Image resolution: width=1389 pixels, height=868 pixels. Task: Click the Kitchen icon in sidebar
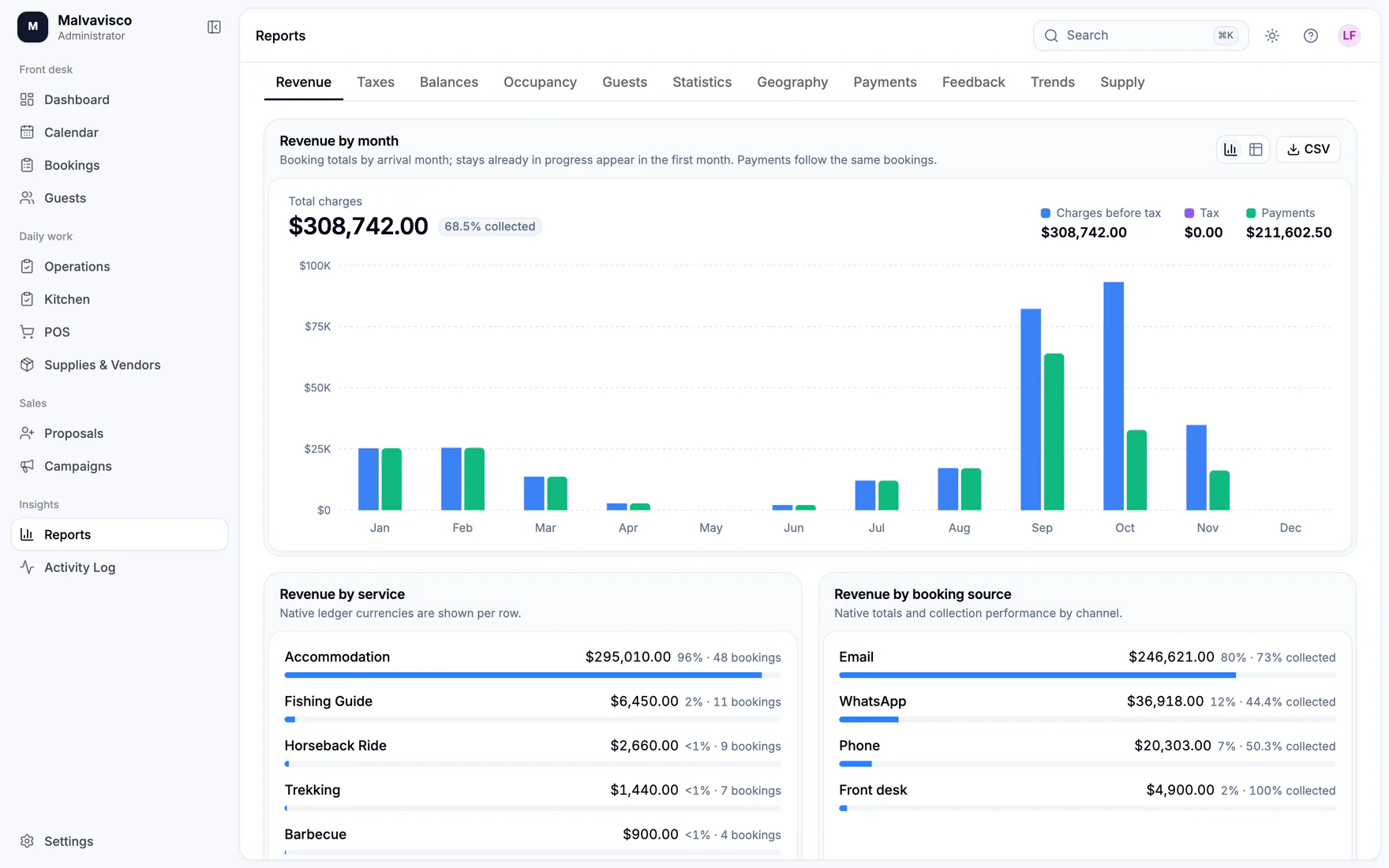pyautogui.click(x=27, y=299)
